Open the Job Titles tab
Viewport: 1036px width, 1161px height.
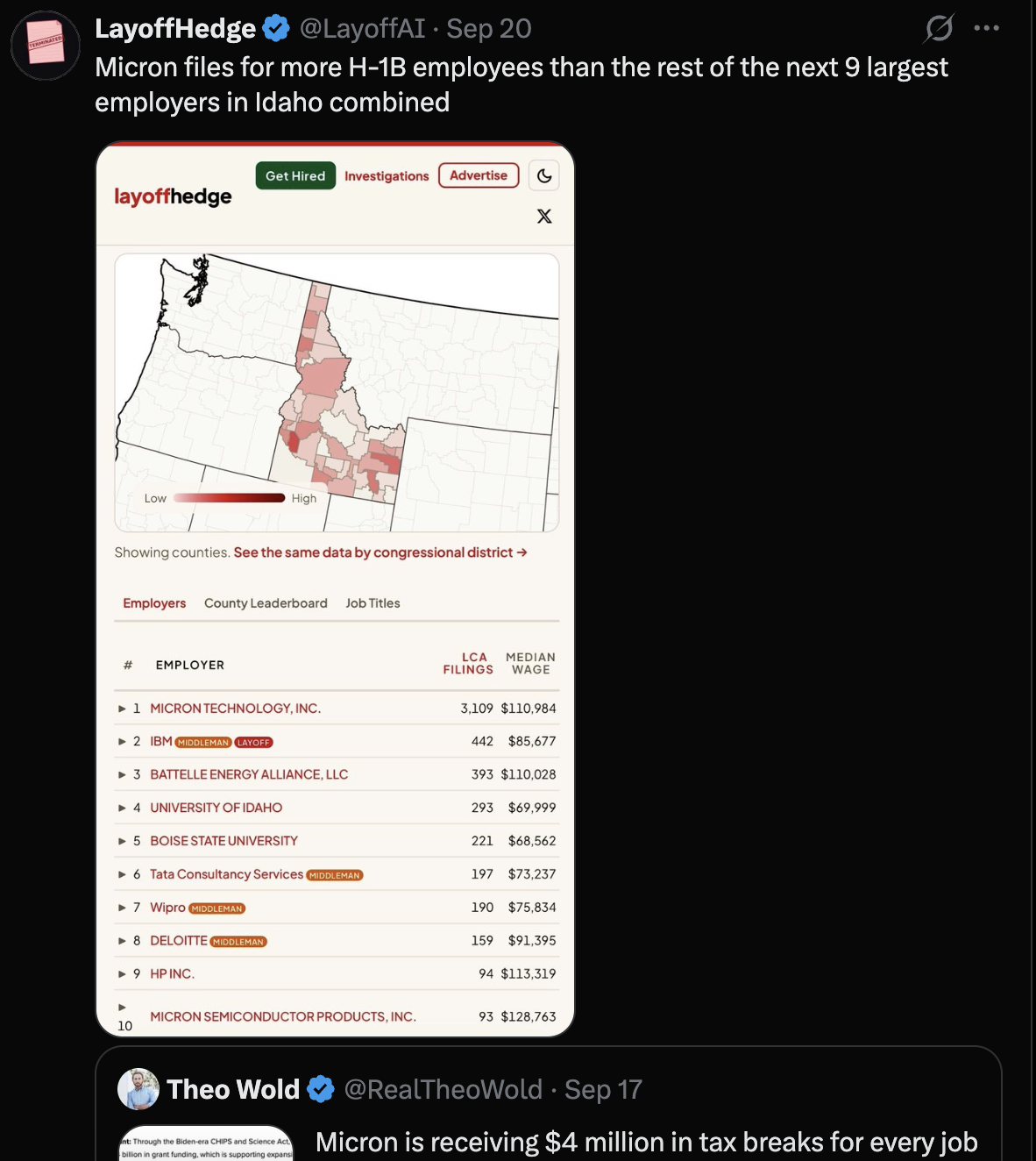coord(373,603)
